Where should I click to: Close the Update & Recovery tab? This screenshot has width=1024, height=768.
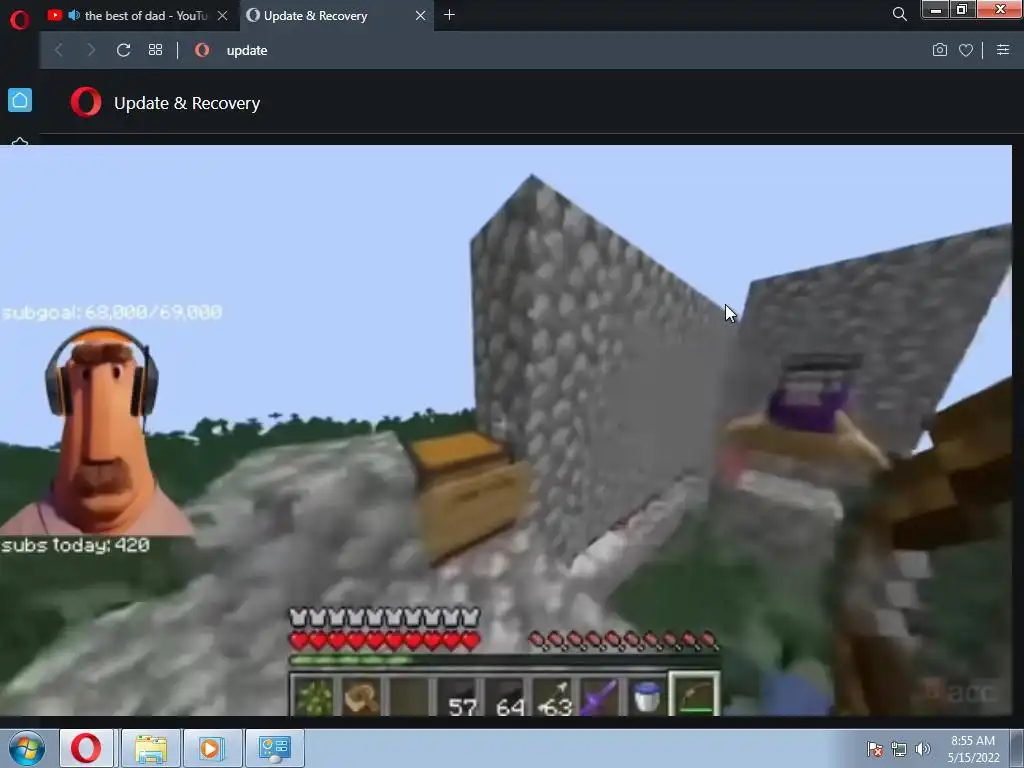click(421, 16)
